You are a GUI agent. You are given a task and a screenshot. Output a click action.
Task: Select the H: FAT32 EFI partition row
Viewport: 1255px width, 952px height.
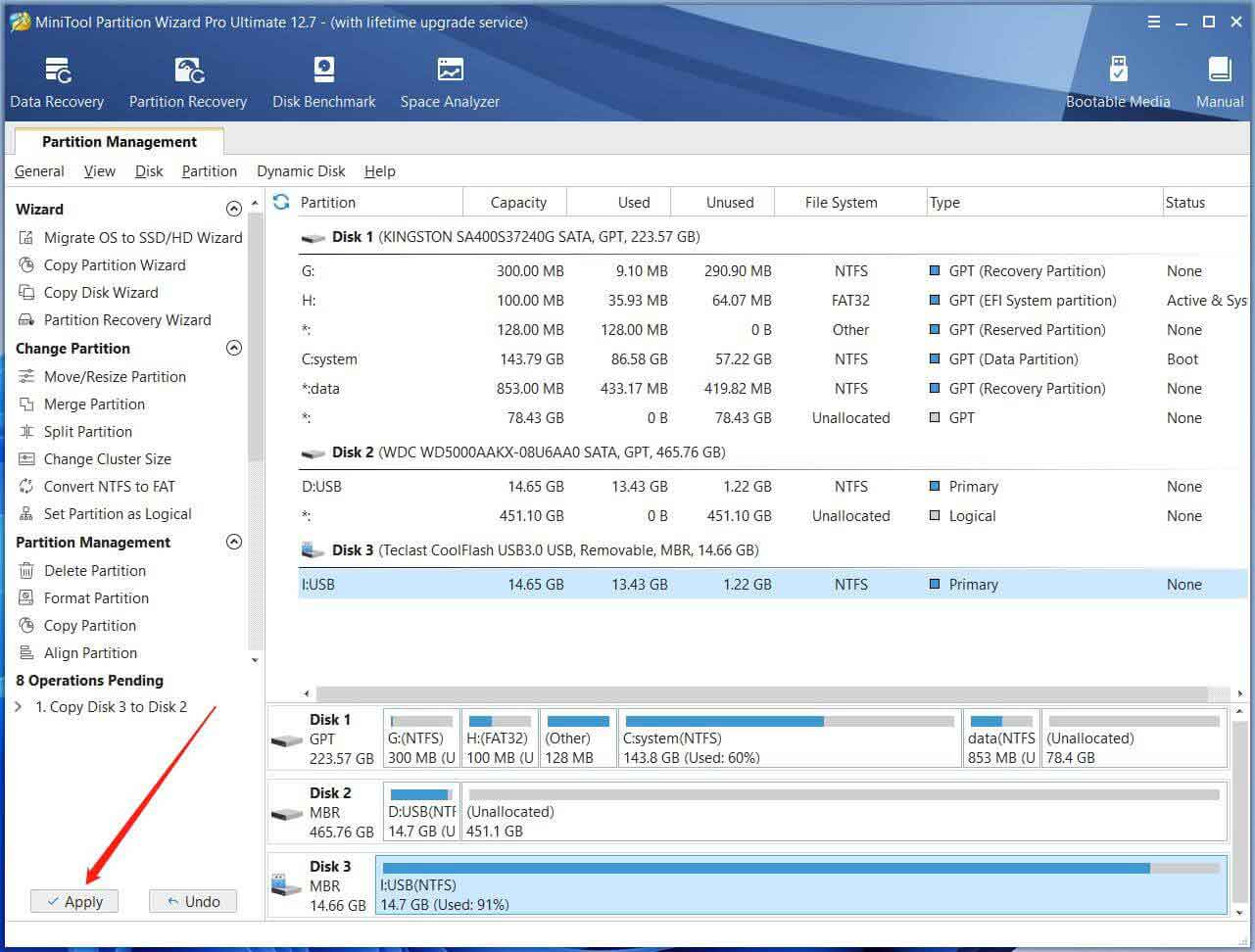[773, 301]
